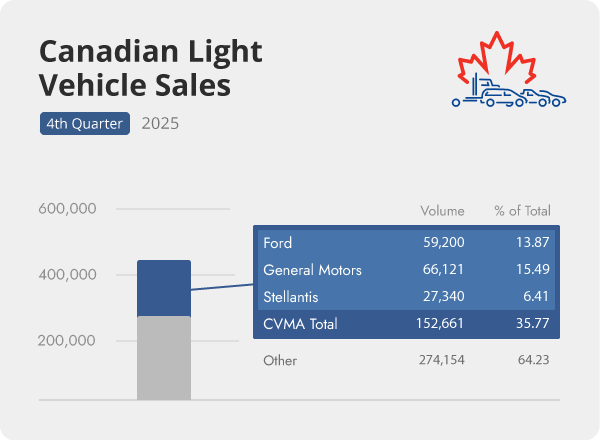Select the Stellantis row label
The image size is (600, 440).
(x=292, y=297)
